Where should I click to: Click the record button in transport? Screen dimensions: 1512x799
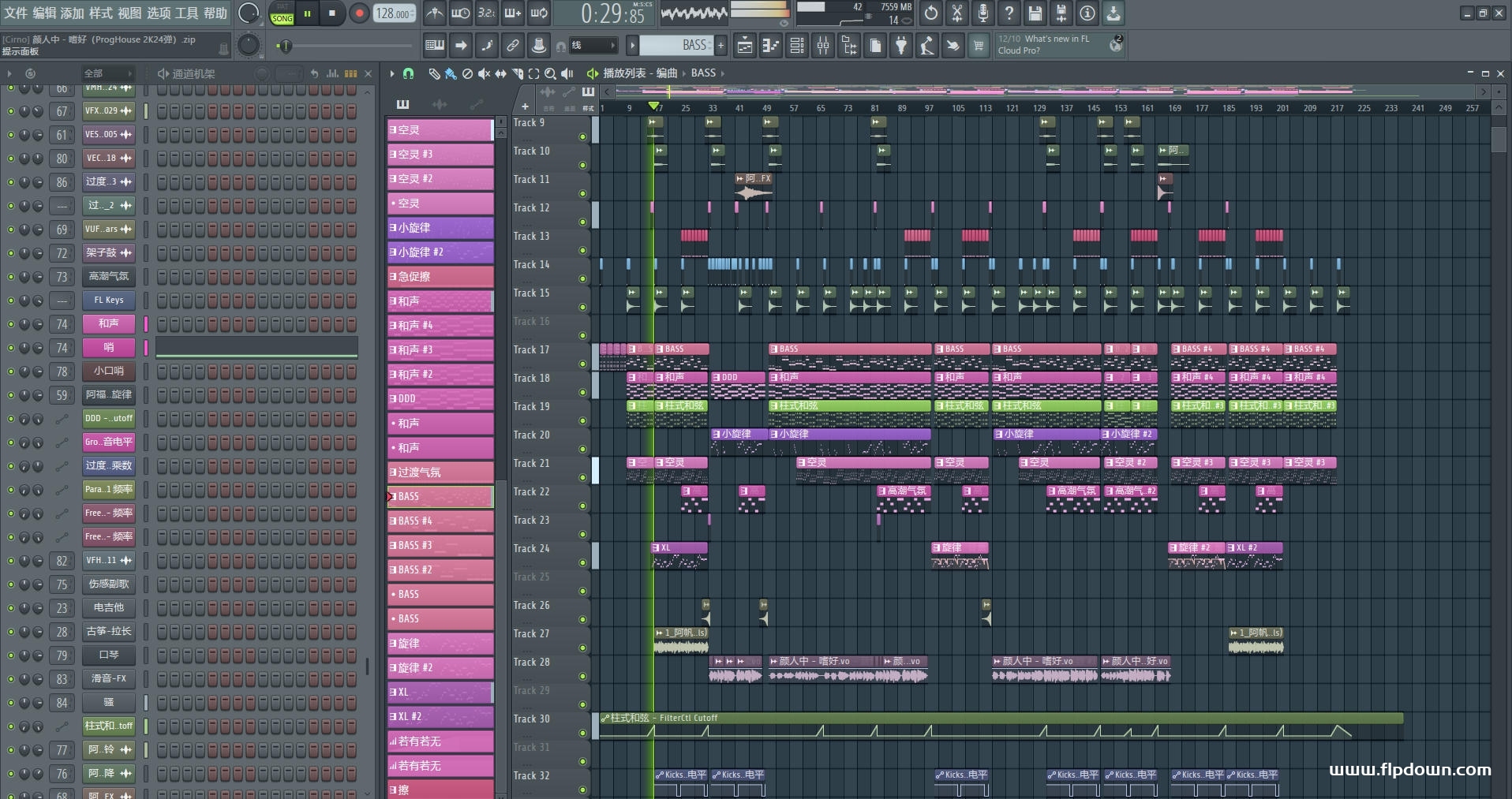pos(359,13)
